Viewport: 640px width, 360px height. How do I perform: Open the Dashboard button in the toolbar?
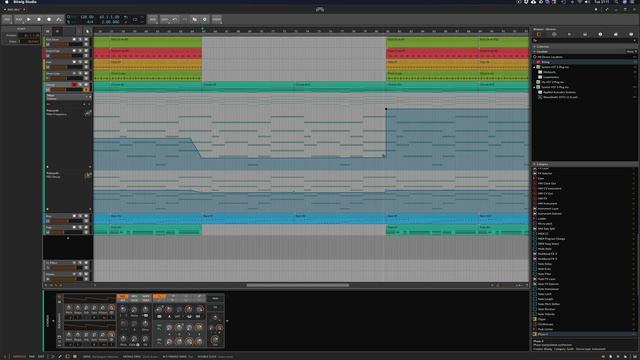coord(216,19)
